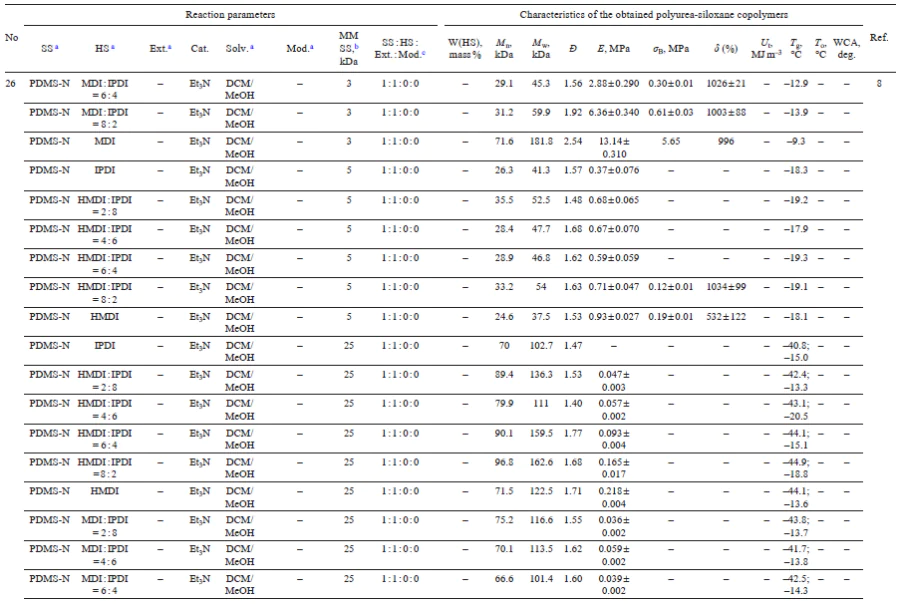Select the 'Reaction parameters' heading

pos(230,14)
